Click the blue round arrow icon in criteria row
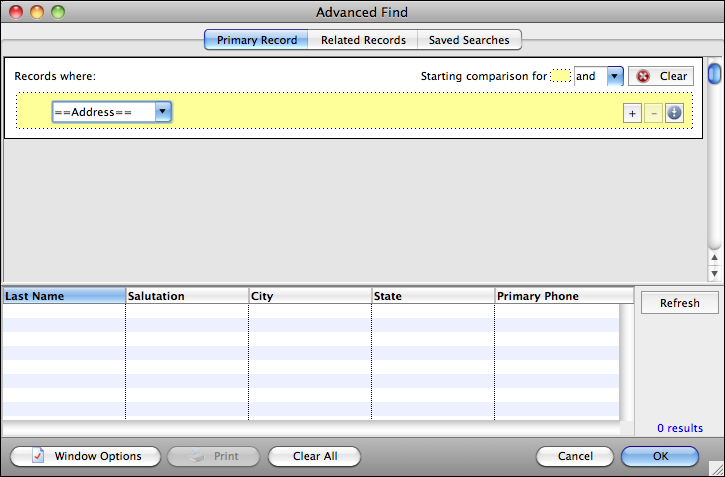 (x=674, y=113)
